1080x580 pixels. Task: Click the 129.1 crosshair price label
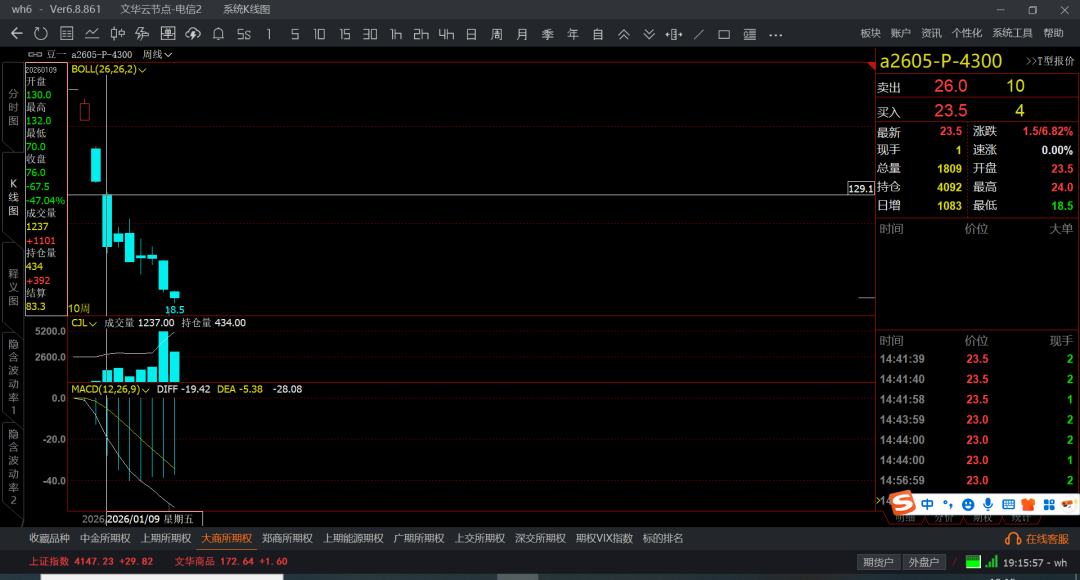860,188
